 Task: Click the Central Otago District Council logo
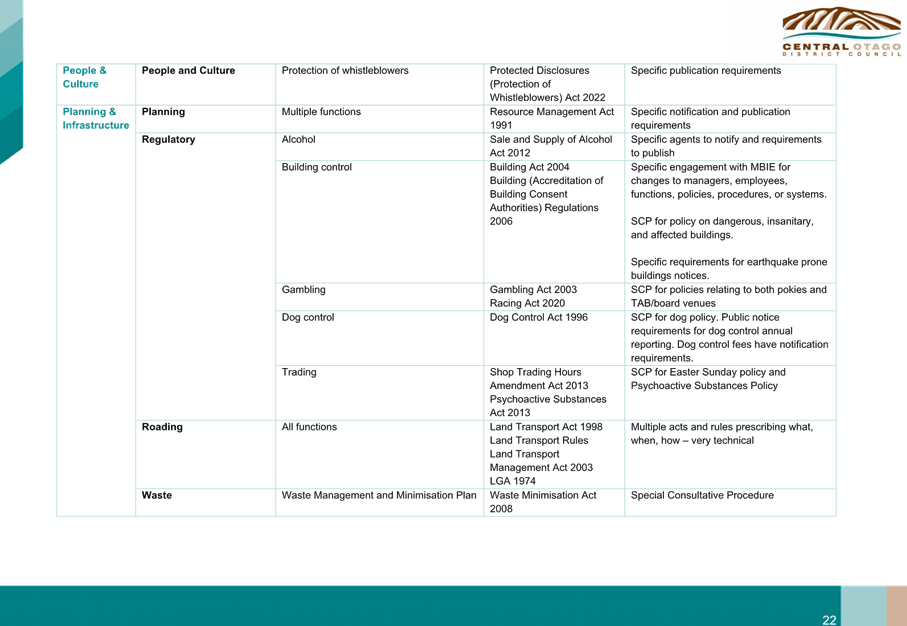[842, 31]
